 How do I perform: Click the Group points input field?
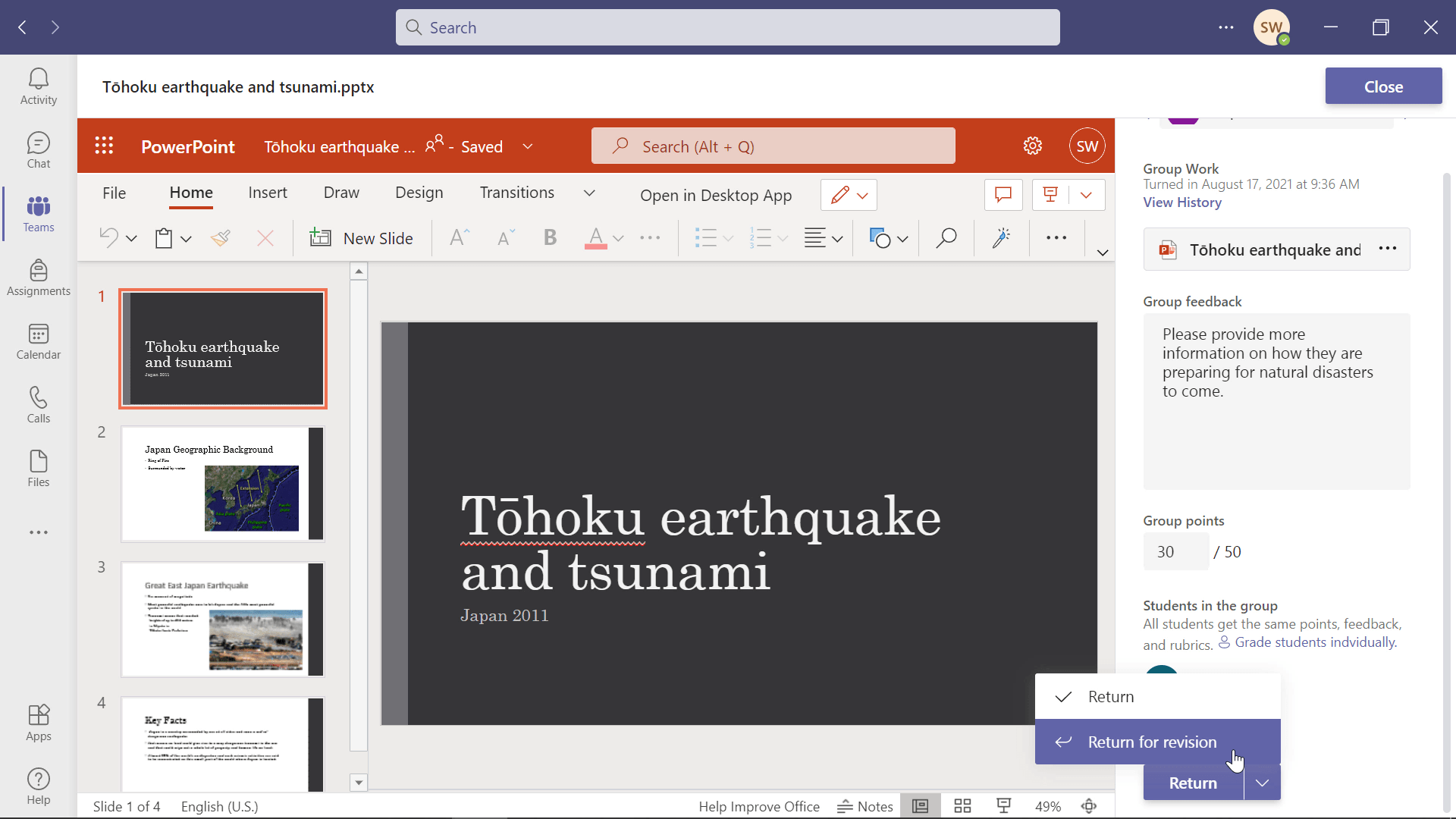[x=1176, y=551]
